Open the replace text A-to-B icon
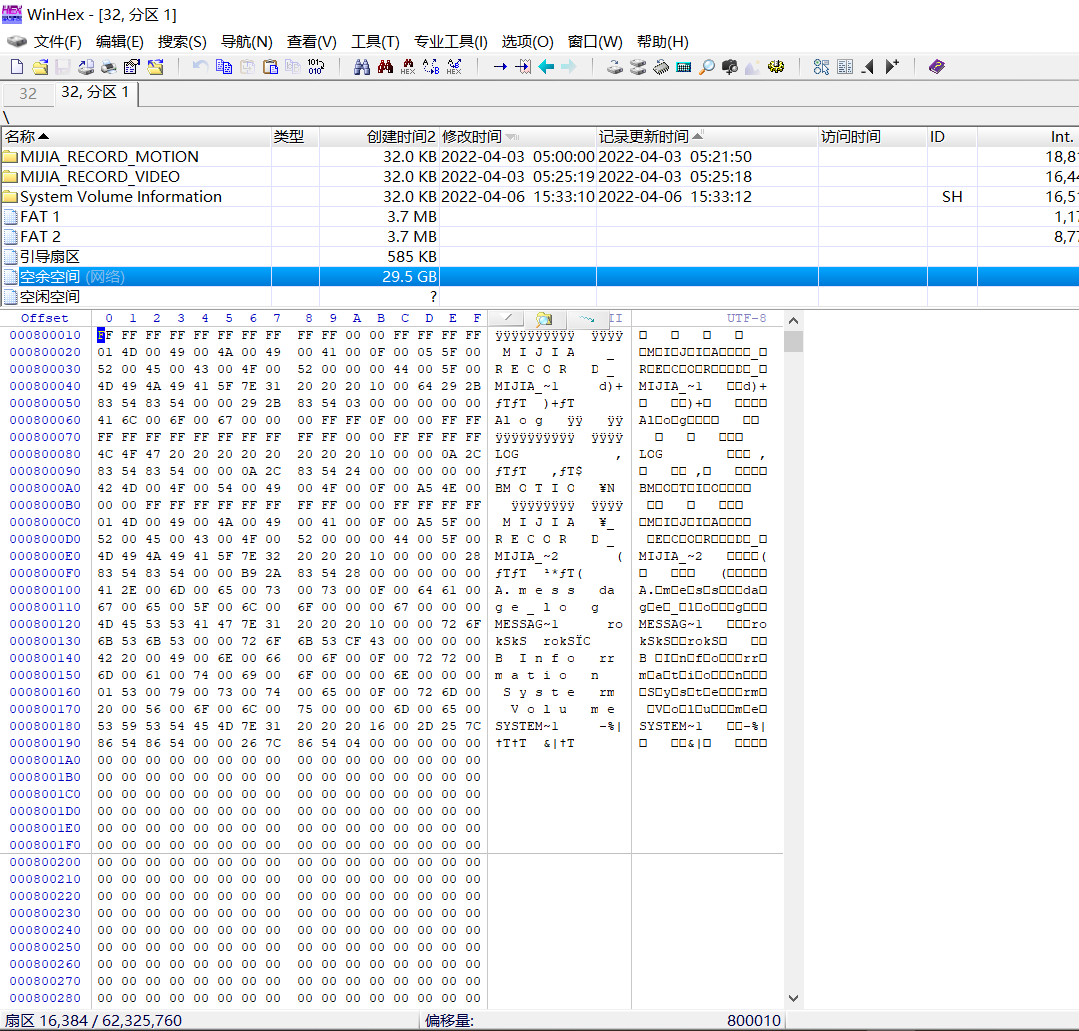 tap(431, 67)
